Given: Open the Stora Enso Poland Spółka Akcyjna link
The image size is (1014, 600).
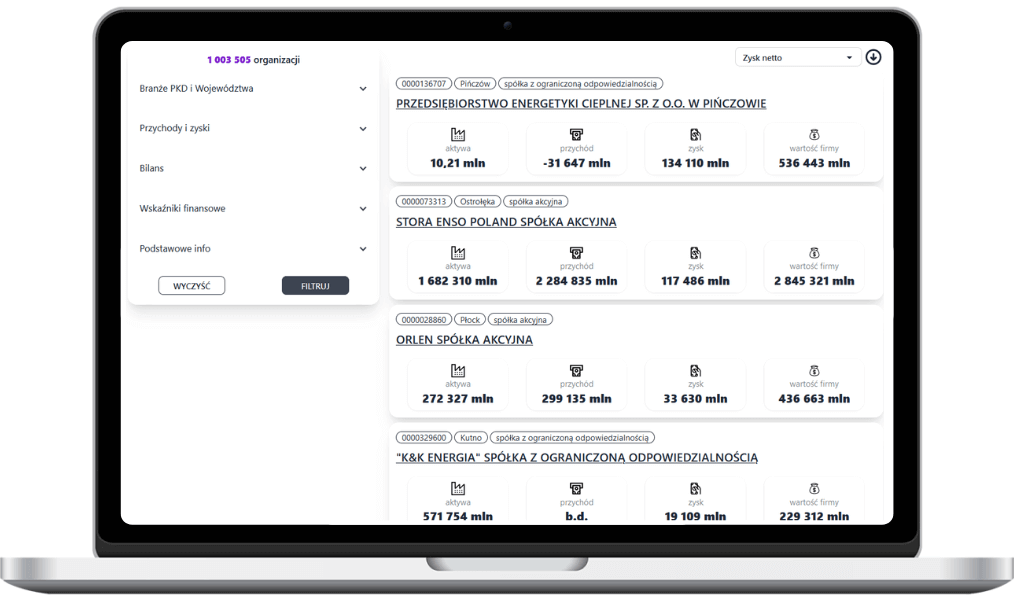Looking at the screenshot, I should pos(506,222).
